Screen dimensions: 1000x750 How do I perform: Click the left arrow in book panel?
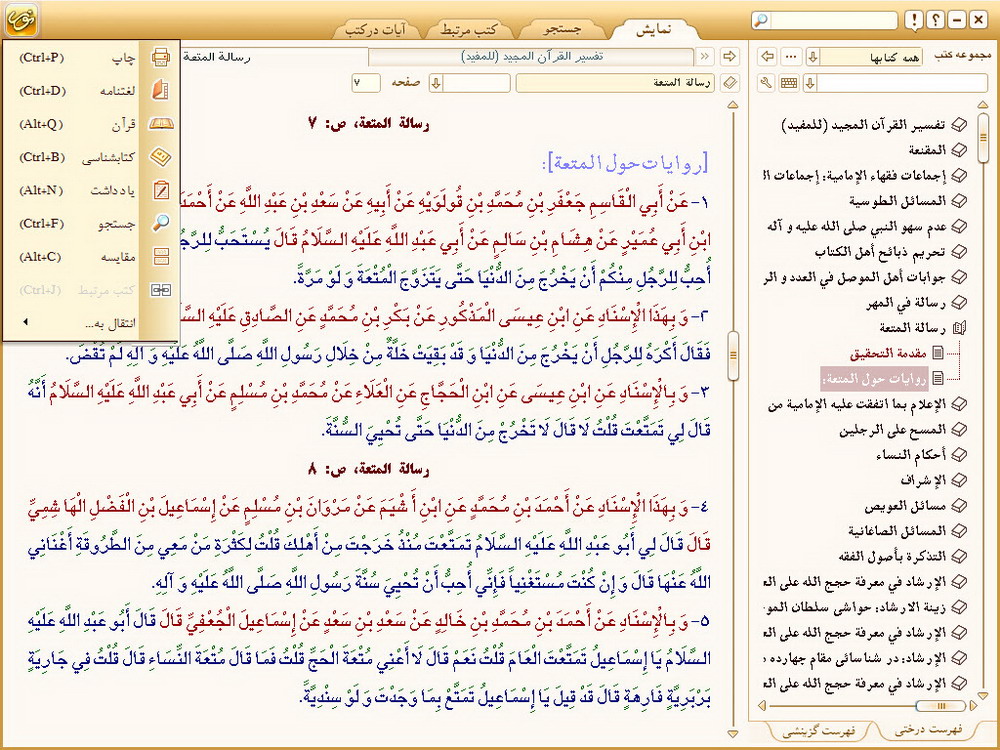(768, 56)
